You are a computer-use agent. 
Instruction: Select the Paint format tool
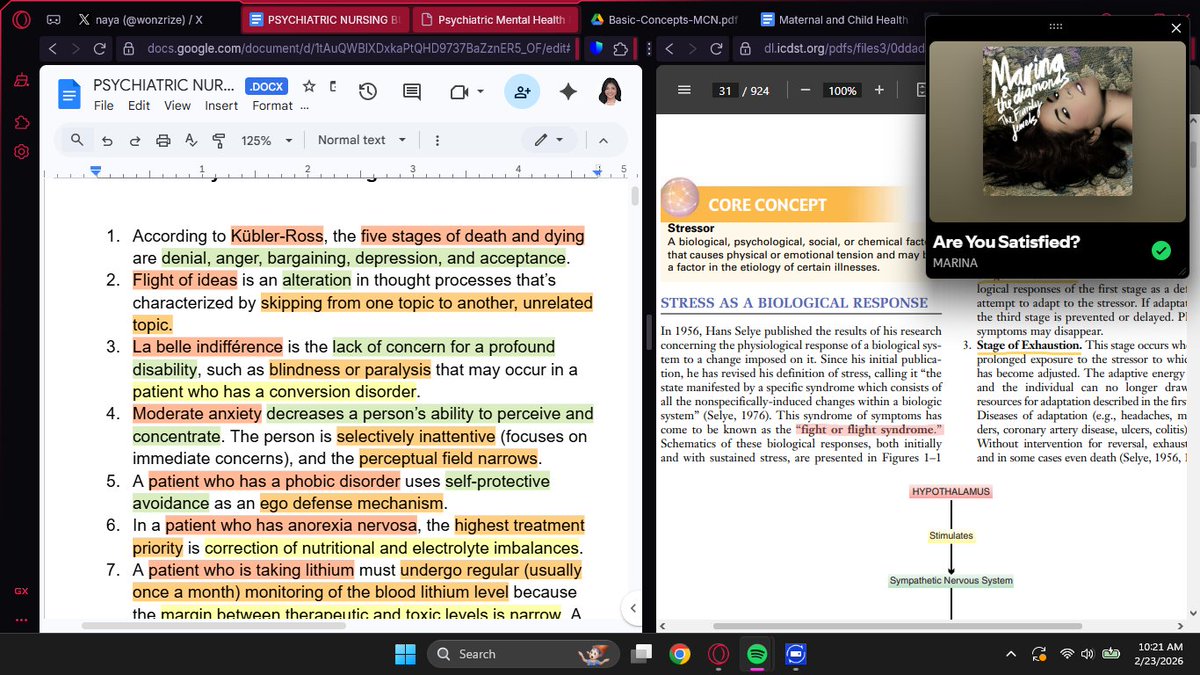[x=218, y=140]
